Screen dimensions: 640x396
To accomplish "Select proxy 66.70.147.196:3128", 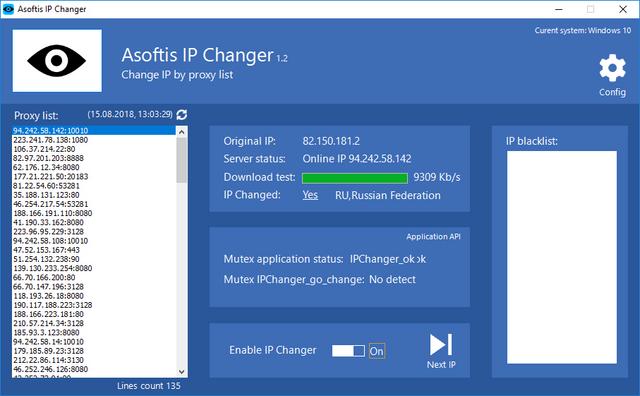I will point(94,287).
